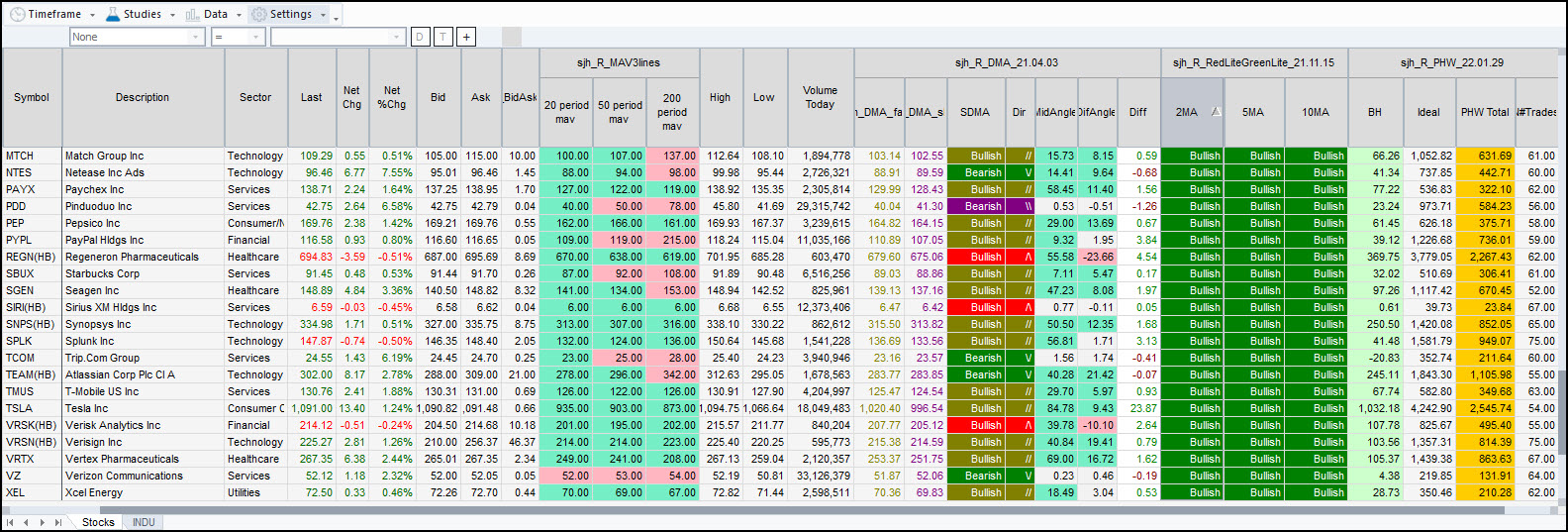Click the sjh_R_RedLiteGreenLite_21.11.15 group header
This screenshot has width=1568, height=532.
click(x=1253, y=62)
